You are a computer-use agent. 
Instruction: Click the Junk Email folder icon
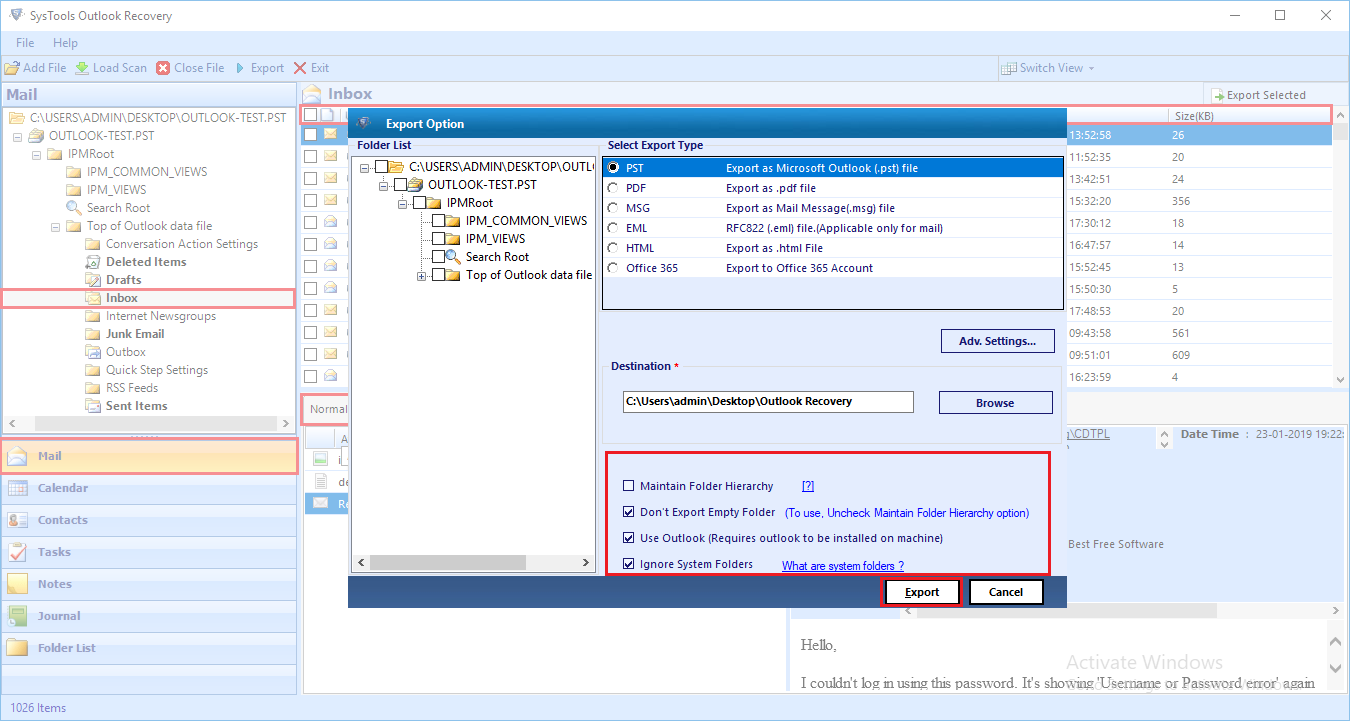[93, 334]
